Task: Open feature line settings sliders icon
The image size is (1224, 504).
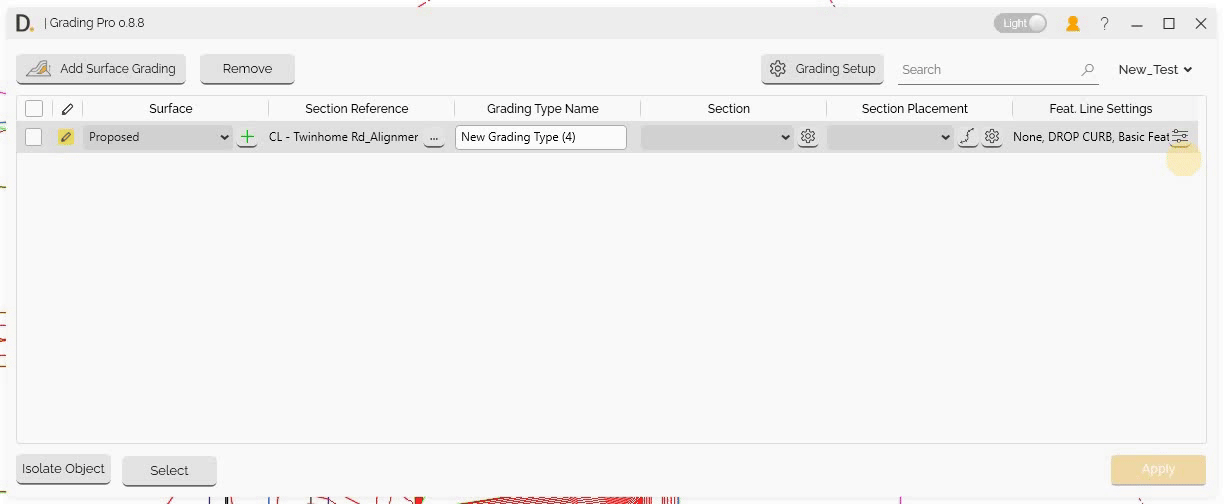Action: (x=1180, y=137)
